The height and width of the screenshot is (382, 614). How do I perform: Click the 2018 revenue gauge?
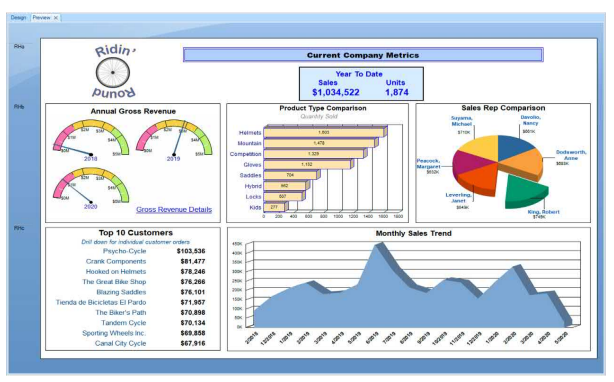pos(91,140)
